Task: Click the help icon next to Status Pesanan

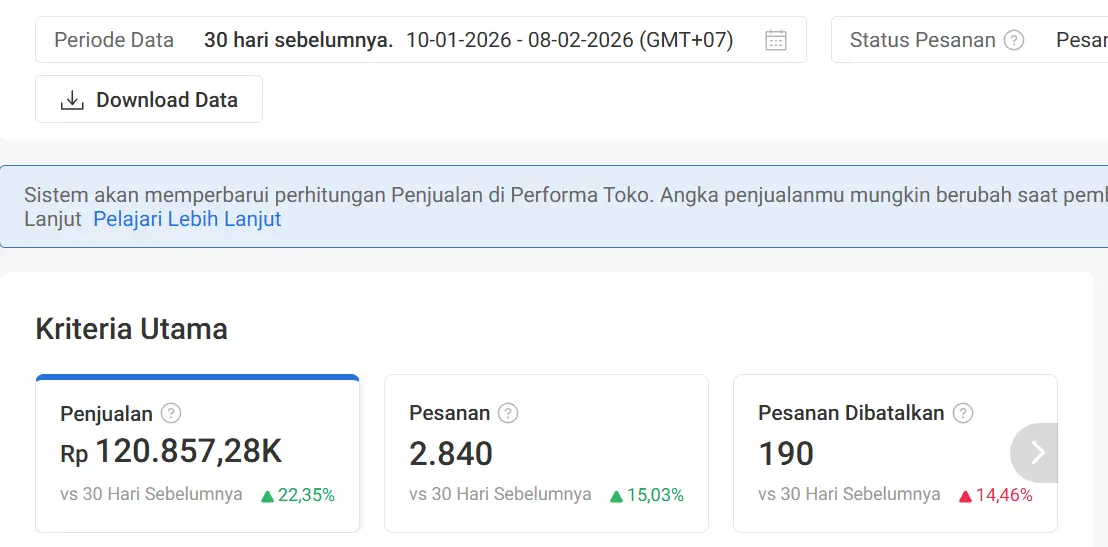Action: 1014,40
